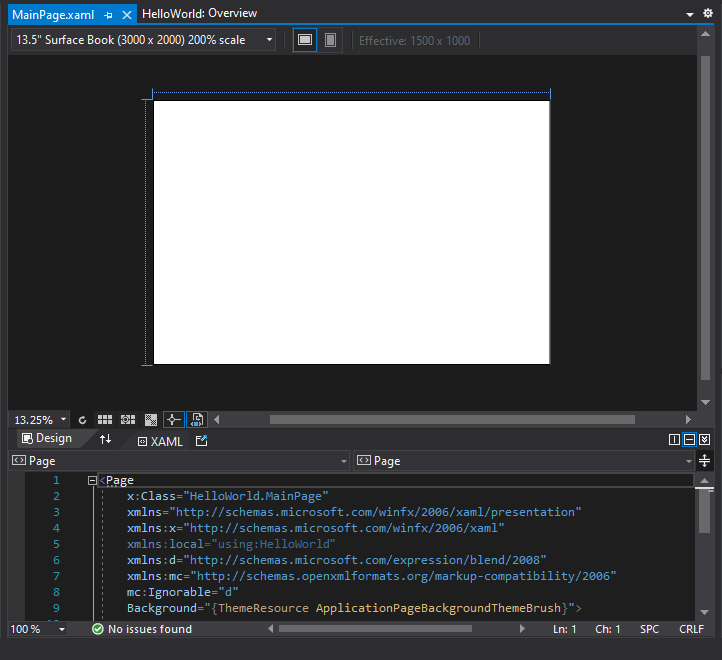
Task: Switch to horizontal split layout
Action: [x=689, y=439]
